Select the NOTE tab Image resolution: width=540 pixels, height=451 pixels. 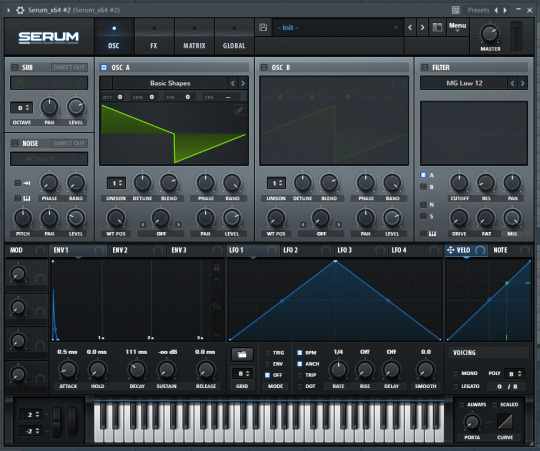tap(511, 250)
